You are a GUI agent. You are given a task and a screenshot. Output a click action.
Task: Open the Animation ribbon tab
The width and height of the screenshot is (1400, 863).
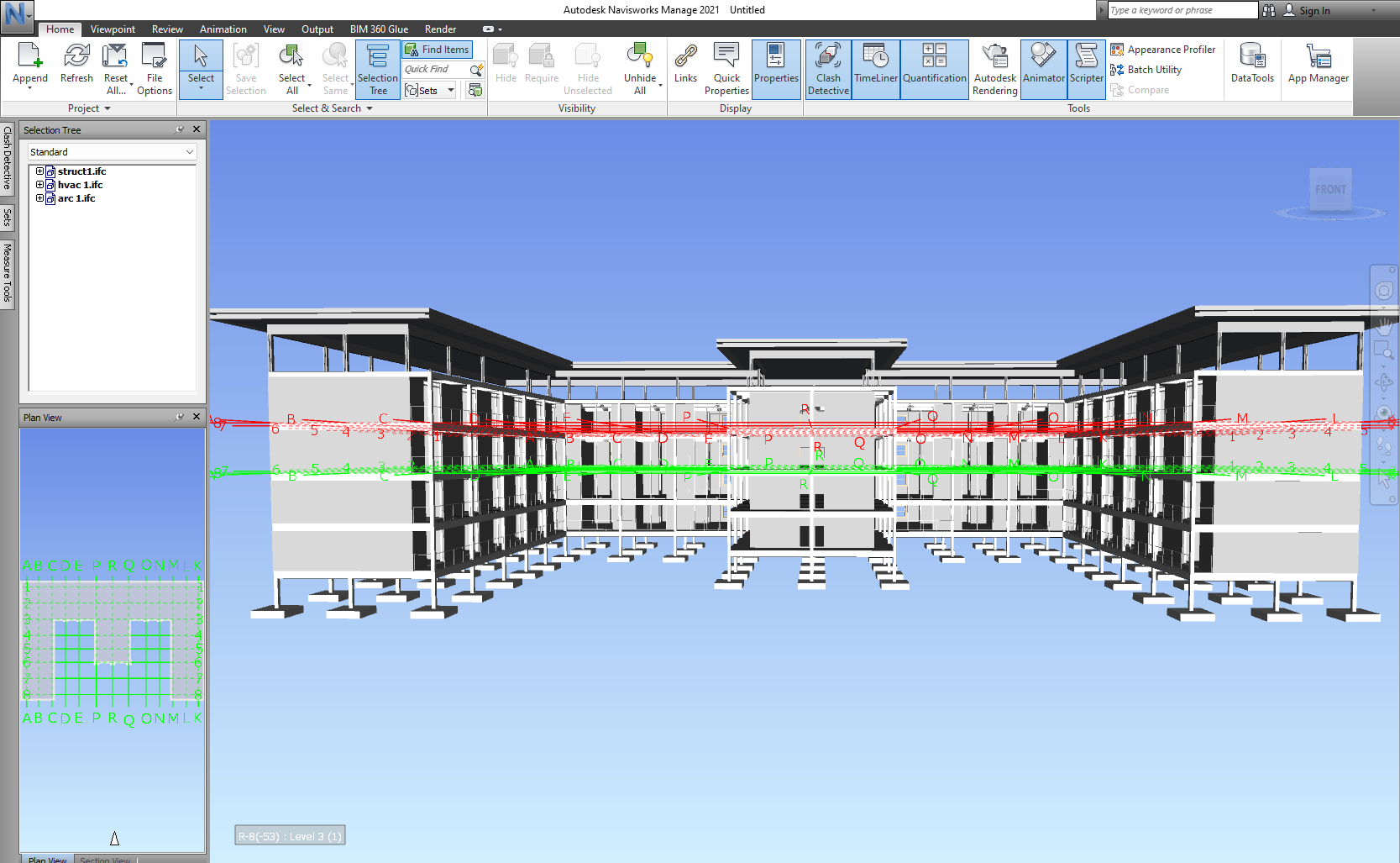[x=223, y=29]
